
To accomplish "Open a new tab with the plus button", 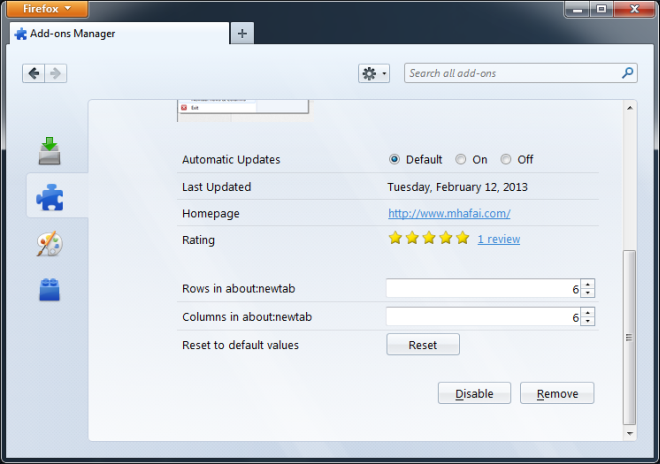I will [242, 33].
